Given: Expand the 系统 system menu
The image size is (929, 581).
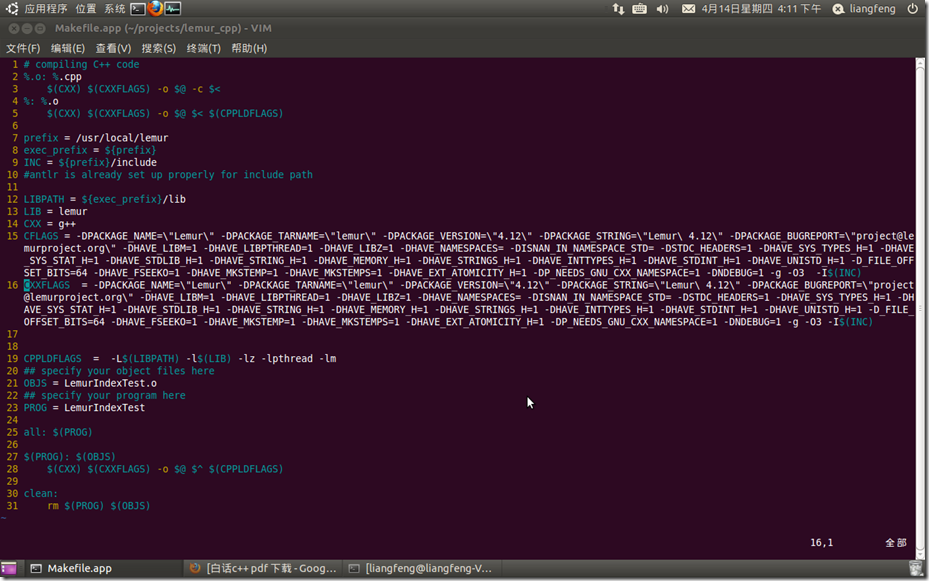Looking at the screenshot, I should [115, 9].
